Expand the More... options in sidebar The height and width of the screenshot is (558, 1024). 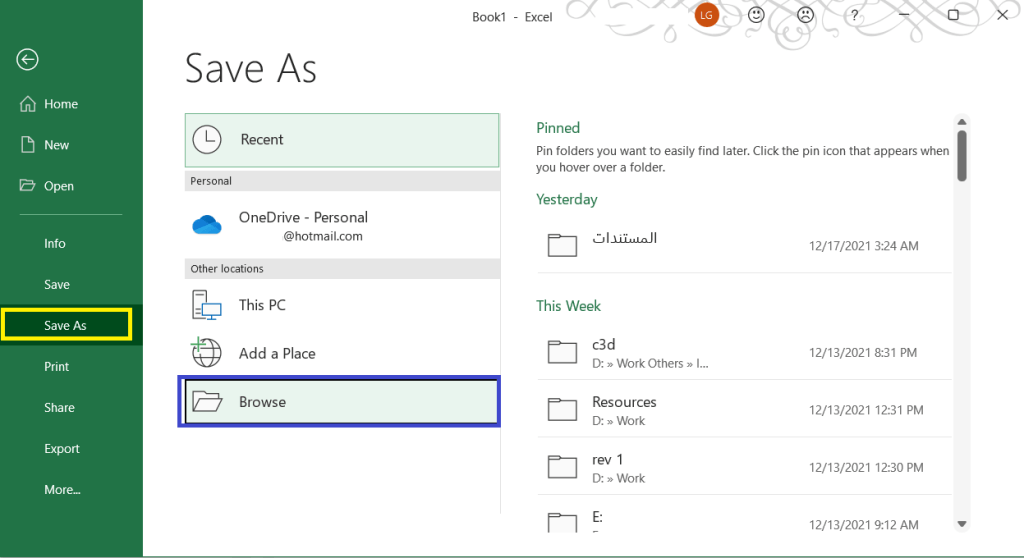click(62, 490)
